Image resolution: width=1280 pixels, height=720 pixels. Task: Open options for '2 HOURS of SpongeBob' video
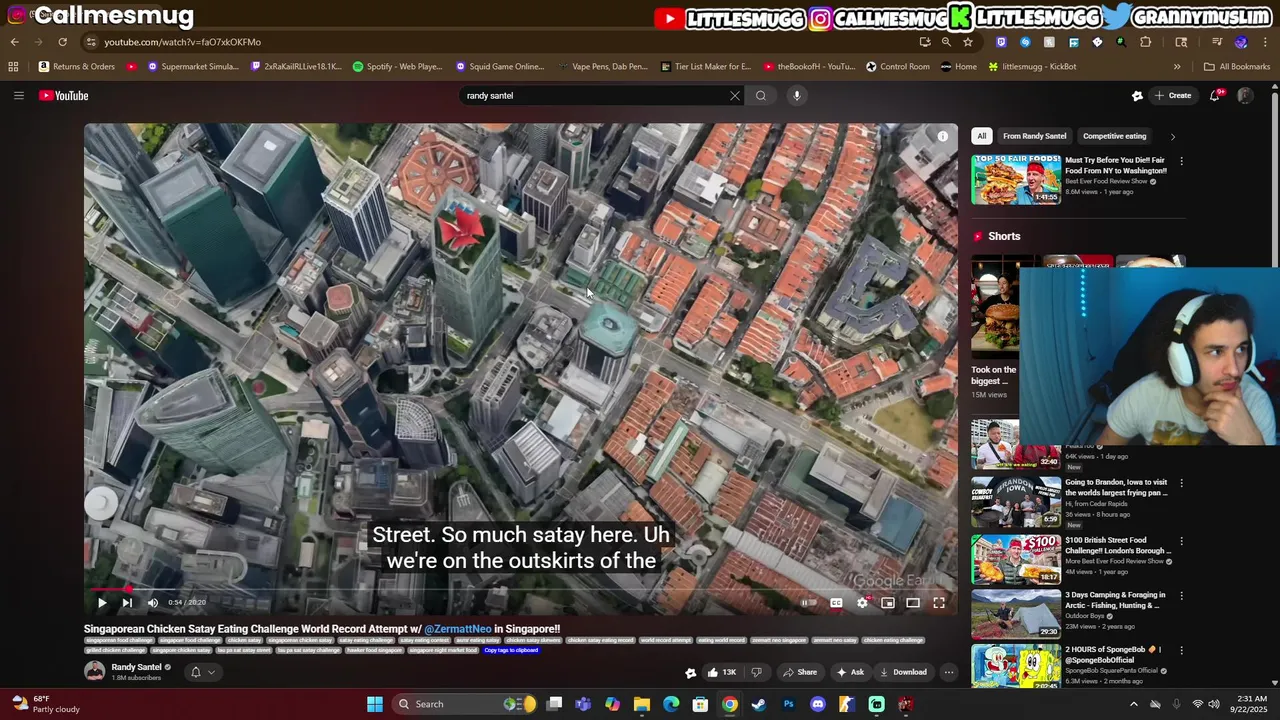tap(1181, 650)
